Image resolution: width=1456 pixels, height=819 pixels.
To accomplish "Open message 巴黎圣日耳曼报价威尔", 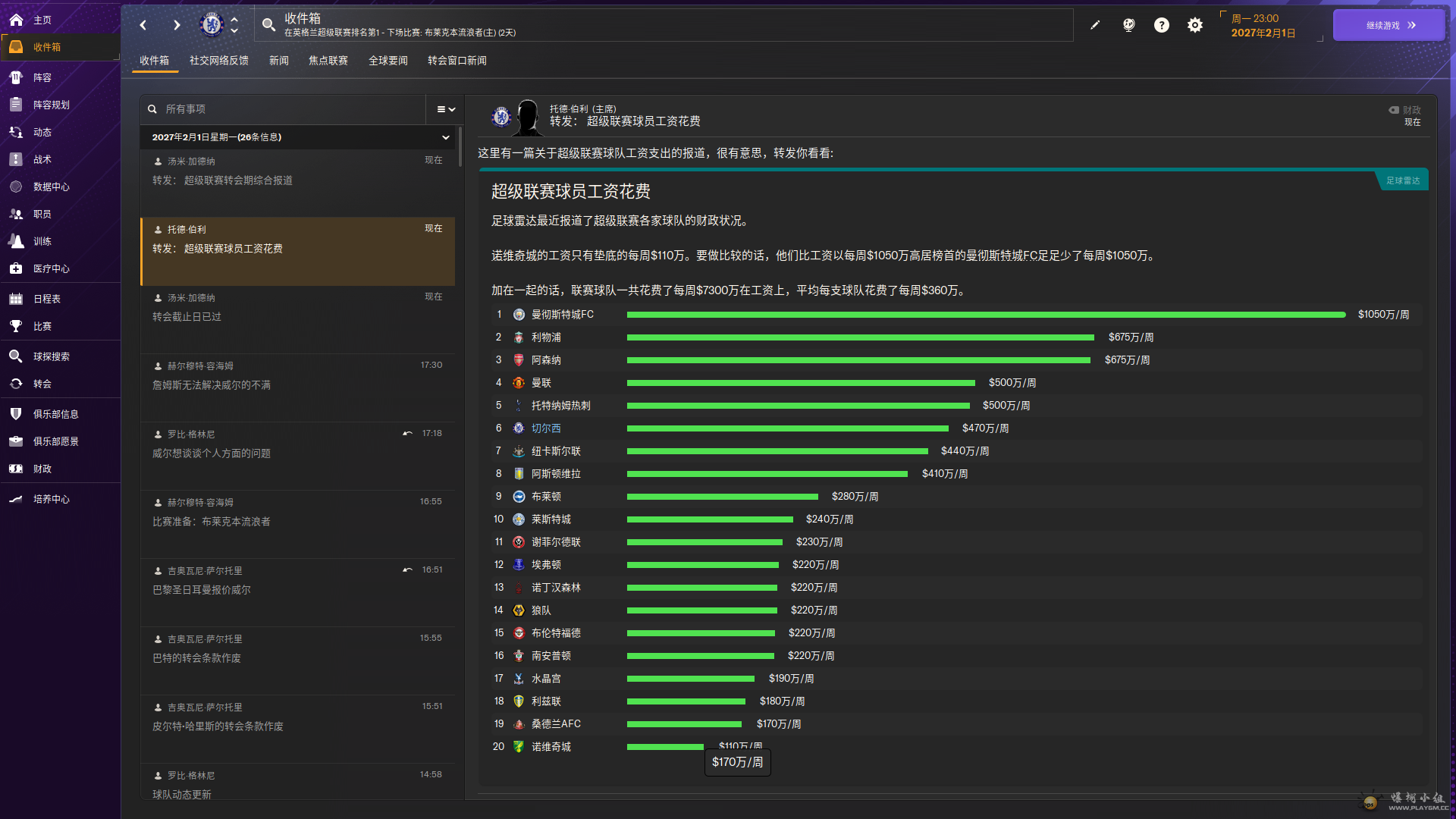I will (298, 592).
